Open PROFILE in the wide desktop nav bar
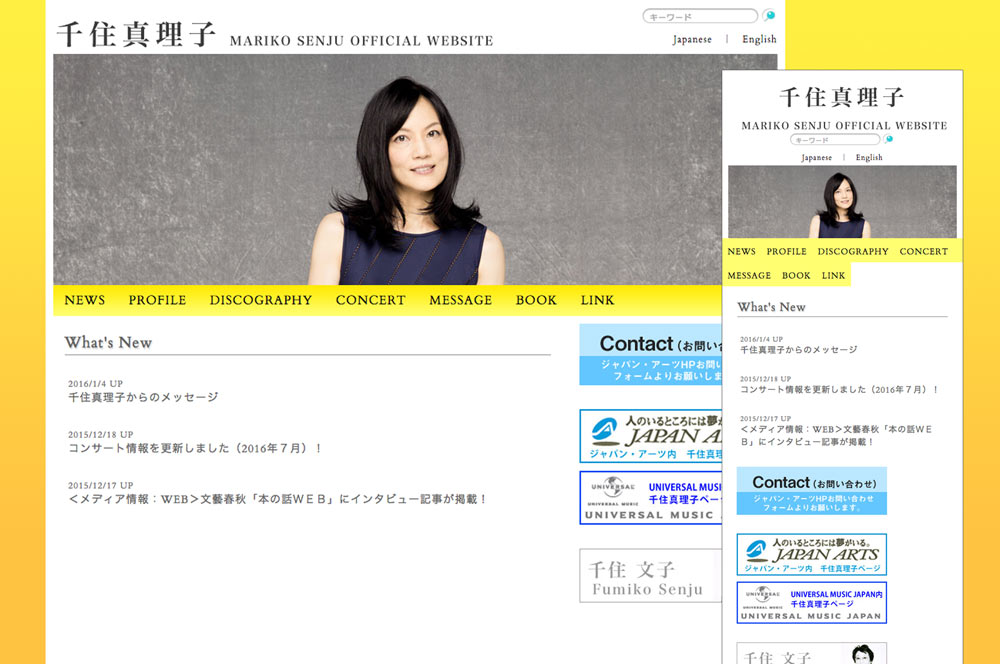 click(157, 300)
